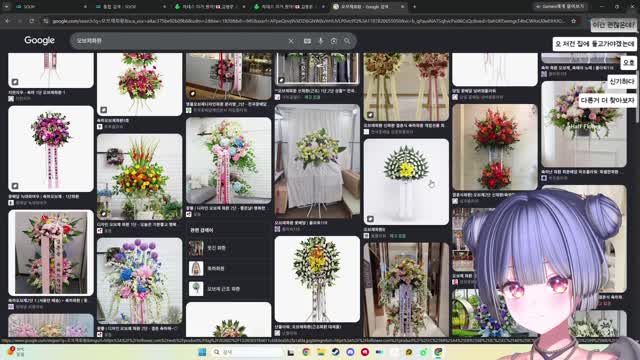Click the browser address bar URL
The width and height of the screenshot is (640, 360).
pos(308,21)
